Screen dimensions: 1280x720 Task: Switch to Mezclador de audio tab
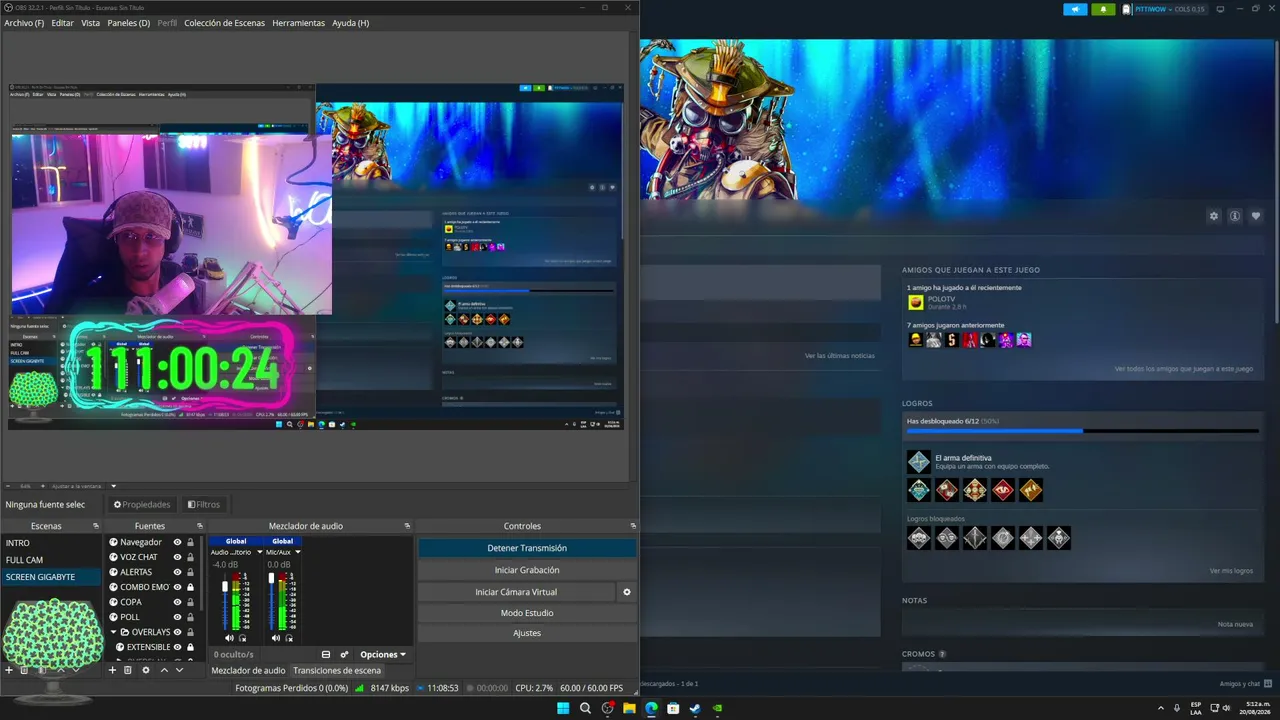coord(248,670)
